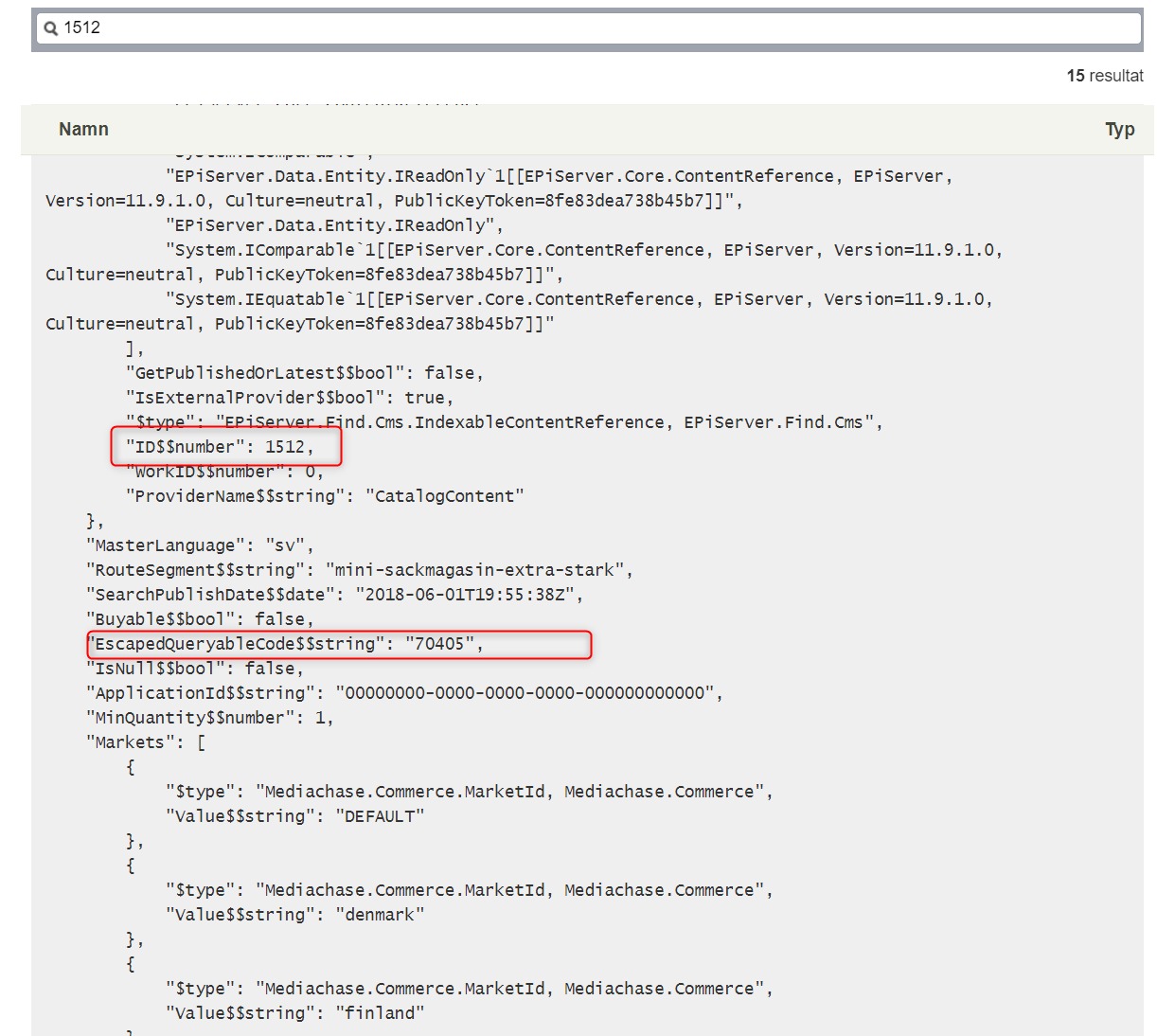
Task: Click the 15 resultat count label
Action: click(1104, 76)
